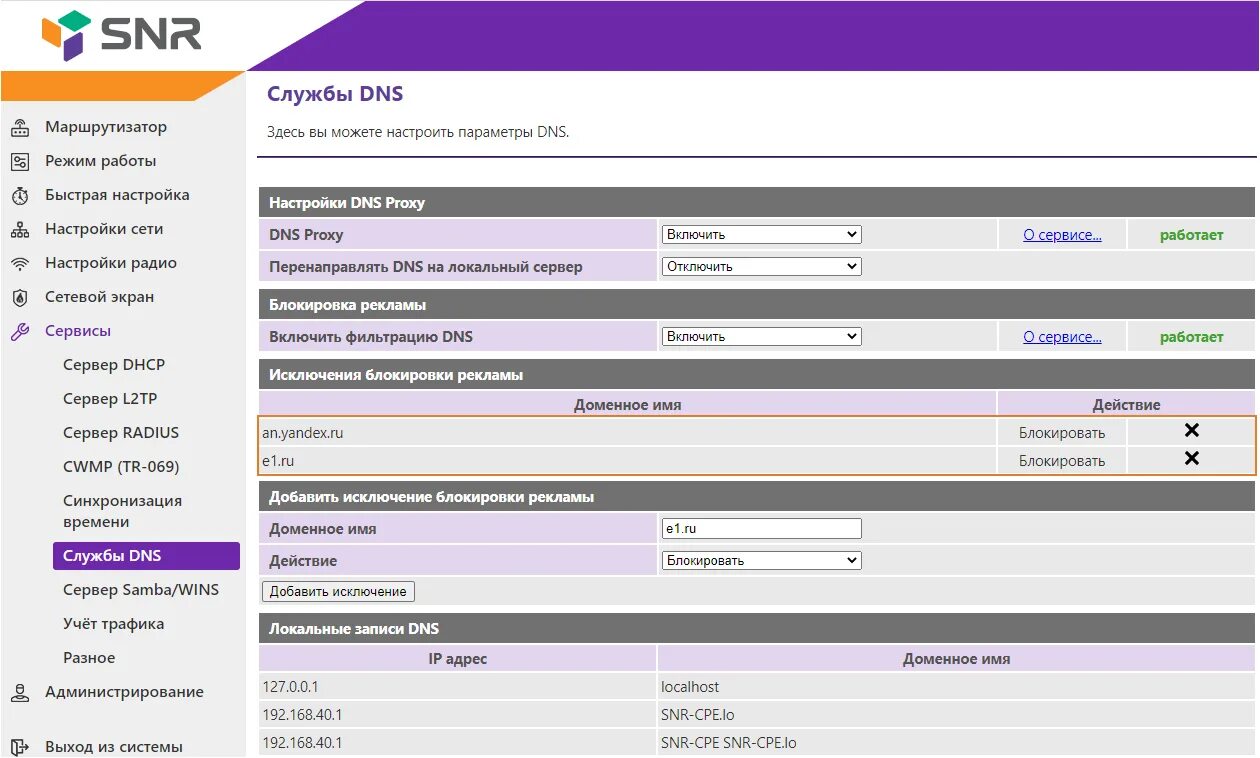Image resolution: width=1260 pixels, height=758 pixels.
Task: Delete the an.yandex.ru exclusion with X
Action: [1191, 431]
